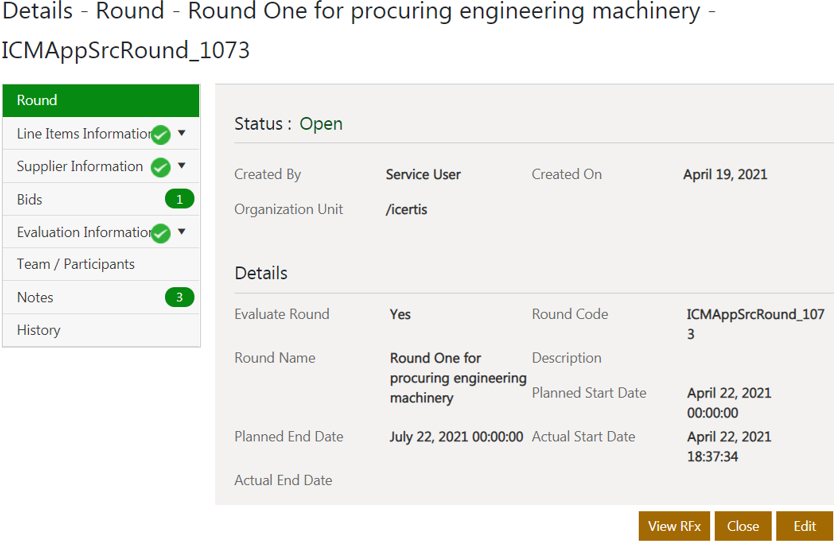Click green checkmark beside Evaluation Information
Viewport: 837px width, 546px height.
tap(161, 233)
